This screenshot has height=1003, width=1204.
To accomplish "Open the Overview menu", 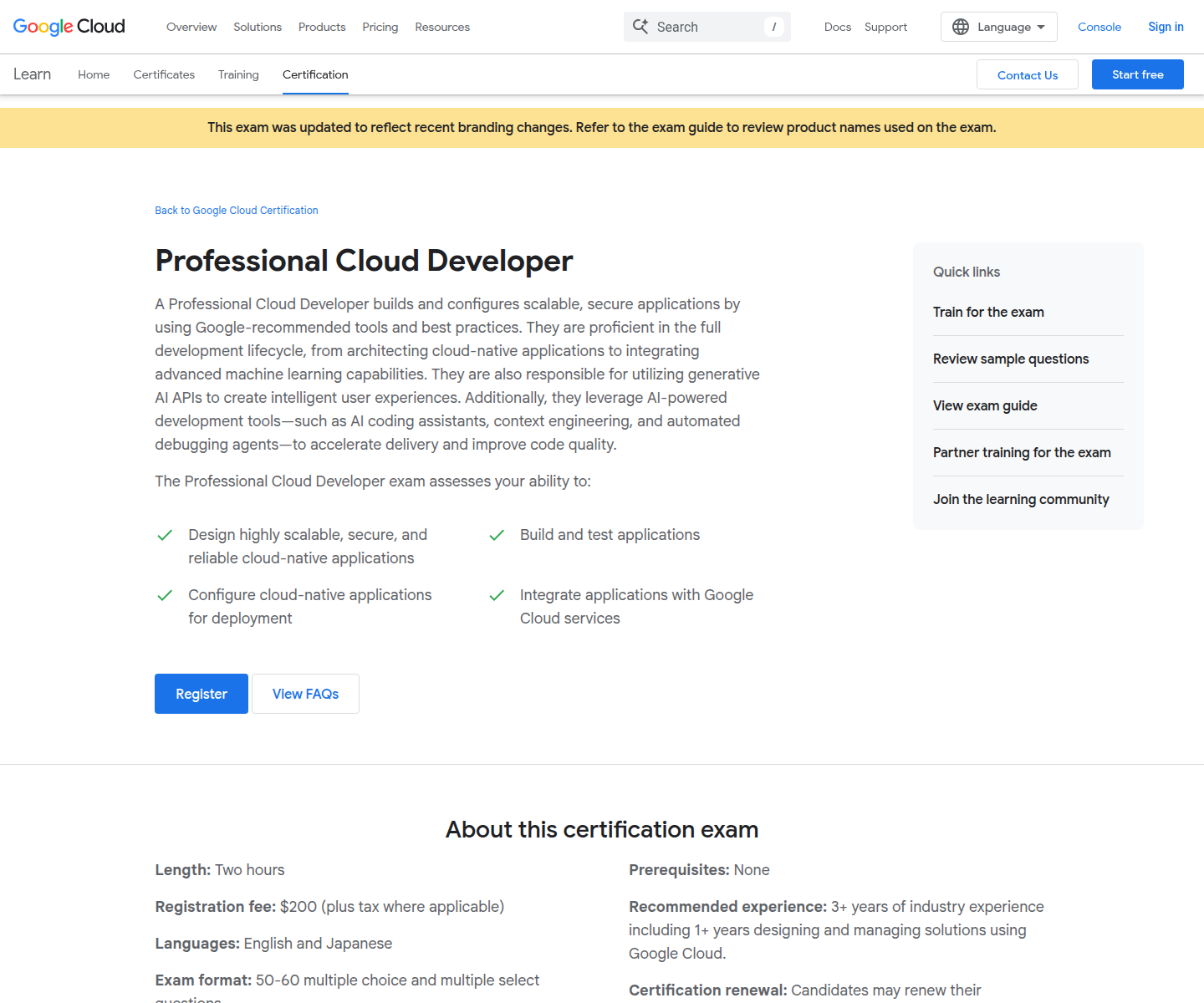I will point(191,27).
